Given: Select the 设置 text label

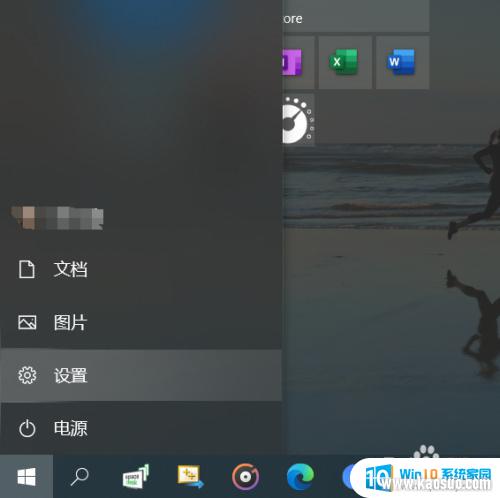Looking at the screenshot, I should pyautogui.click(x=71, y=375).
